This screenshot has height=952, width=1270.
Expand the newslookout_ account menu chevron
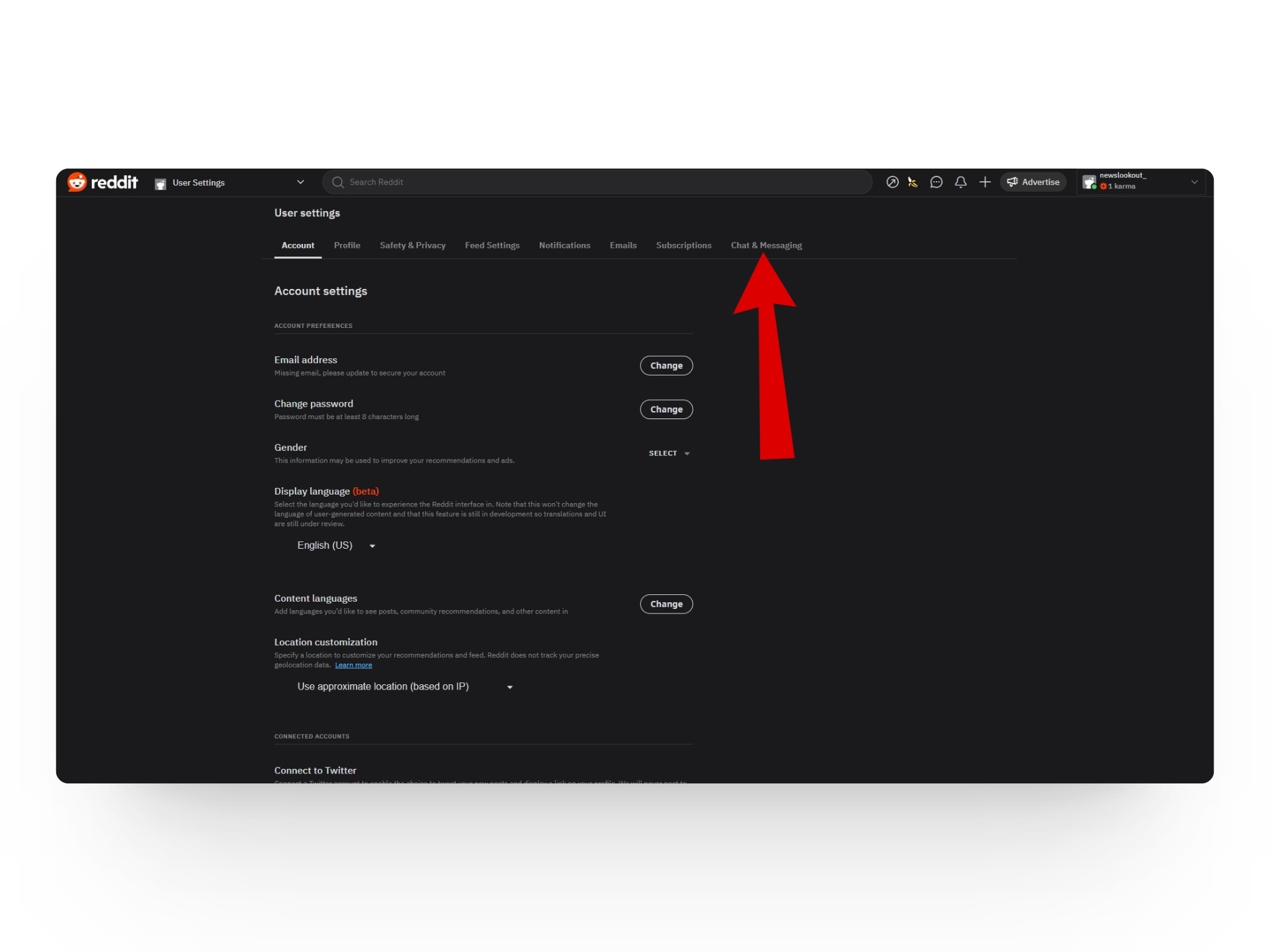(1194, 182)
